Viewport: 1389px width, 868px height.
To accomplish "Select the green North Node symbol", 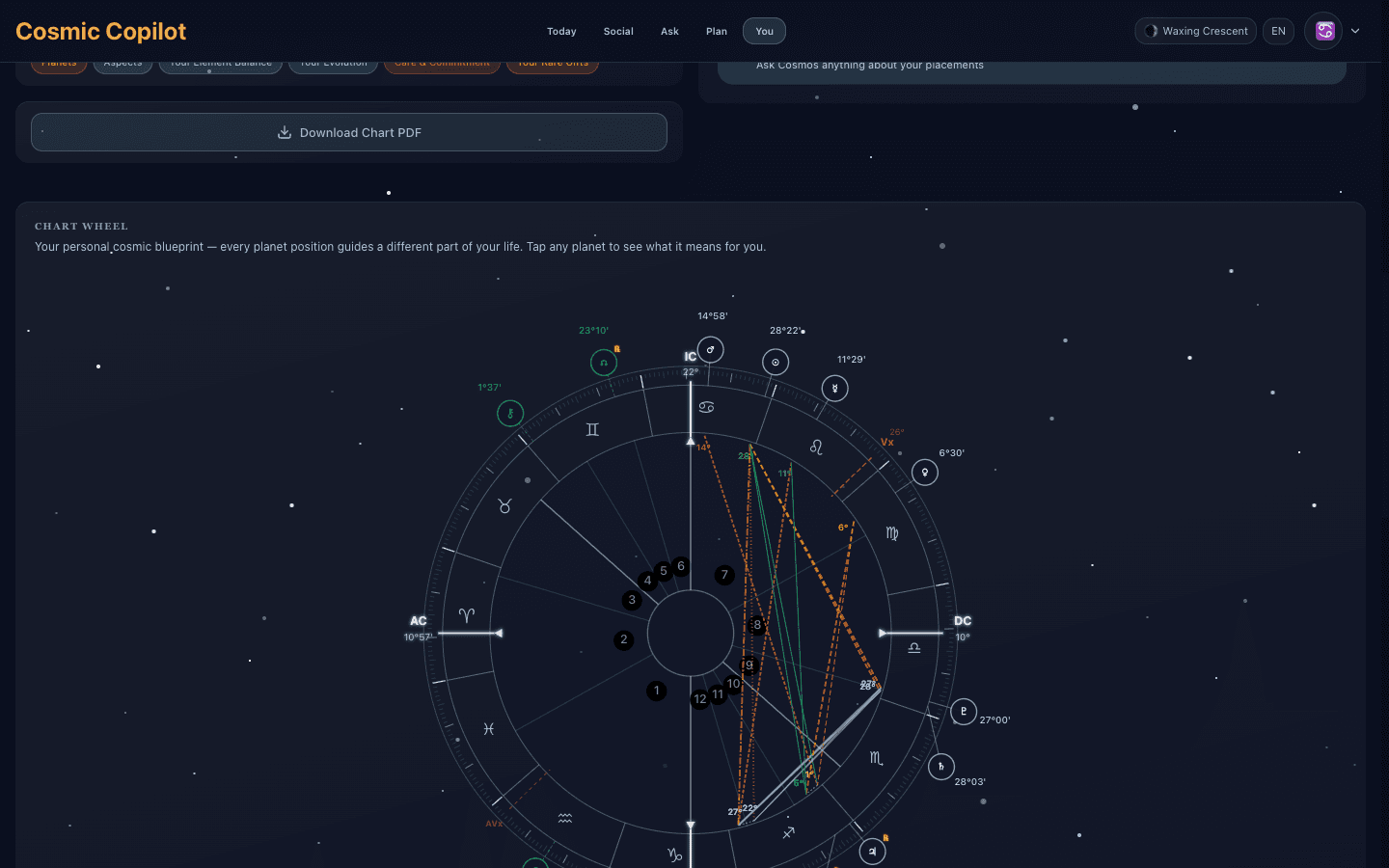I will [x=604, y=363].
